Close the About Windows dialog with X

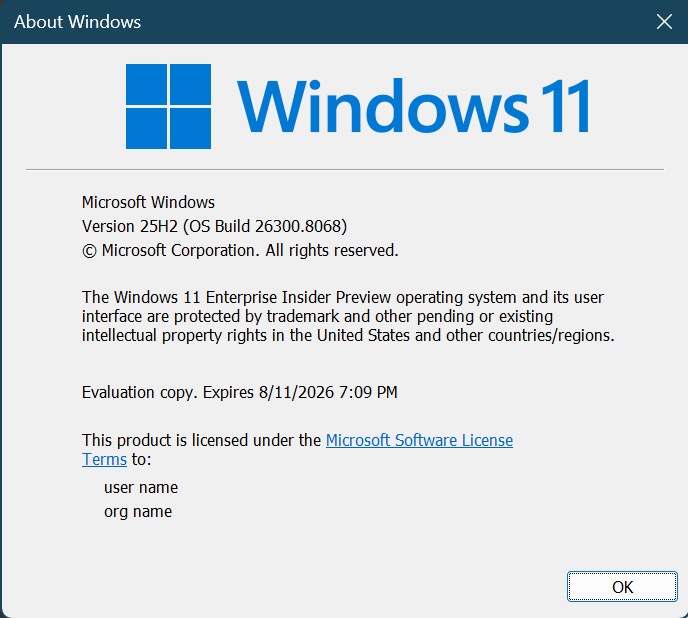pyautogui.click(x=663, y=21)
